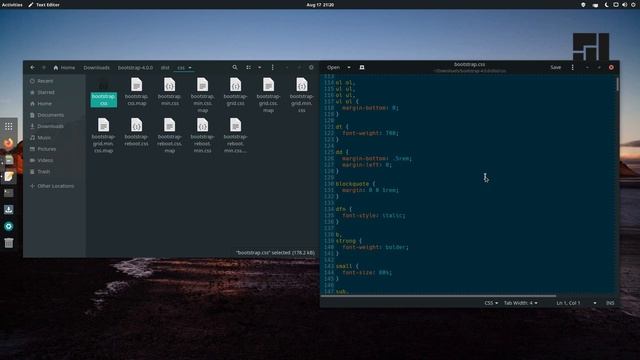Change CSS syntax highlighting mode dropdown
Image resolution: width=640 pixels, height=360 pixels.
pyautogui.click(x=491, y=303)
